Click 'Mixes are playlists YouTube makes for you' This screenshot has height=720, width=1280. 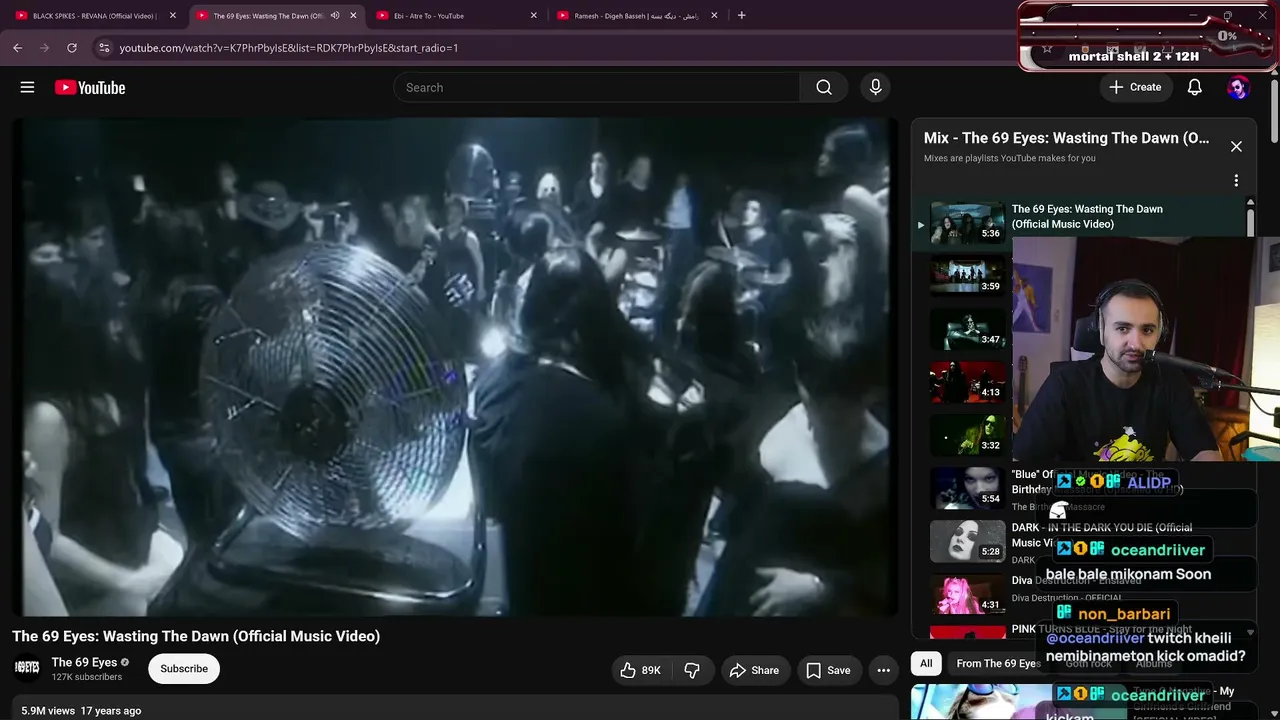coord(1010,158)
